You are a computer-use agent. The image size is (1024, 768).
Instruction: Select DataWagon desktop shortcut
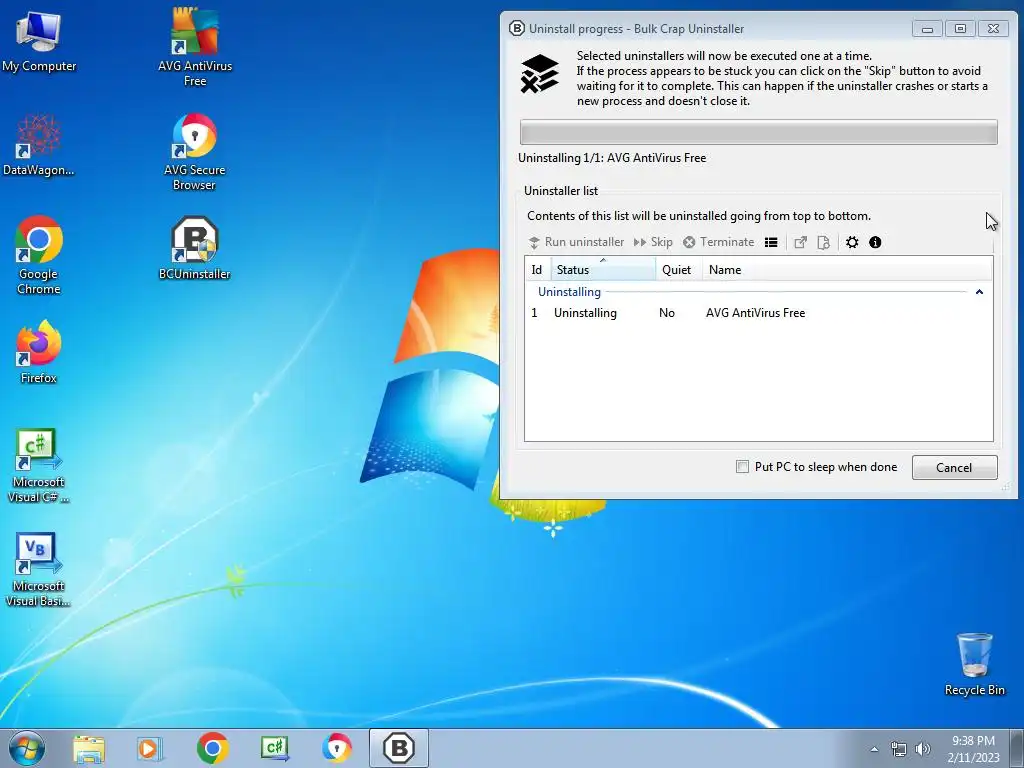click(39, 145)
